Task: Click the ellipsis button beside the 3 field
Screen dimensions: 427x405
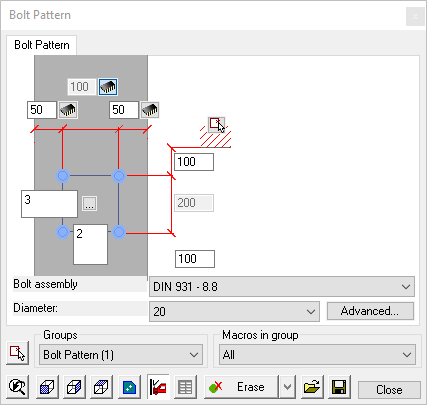Action: point(89,203)
